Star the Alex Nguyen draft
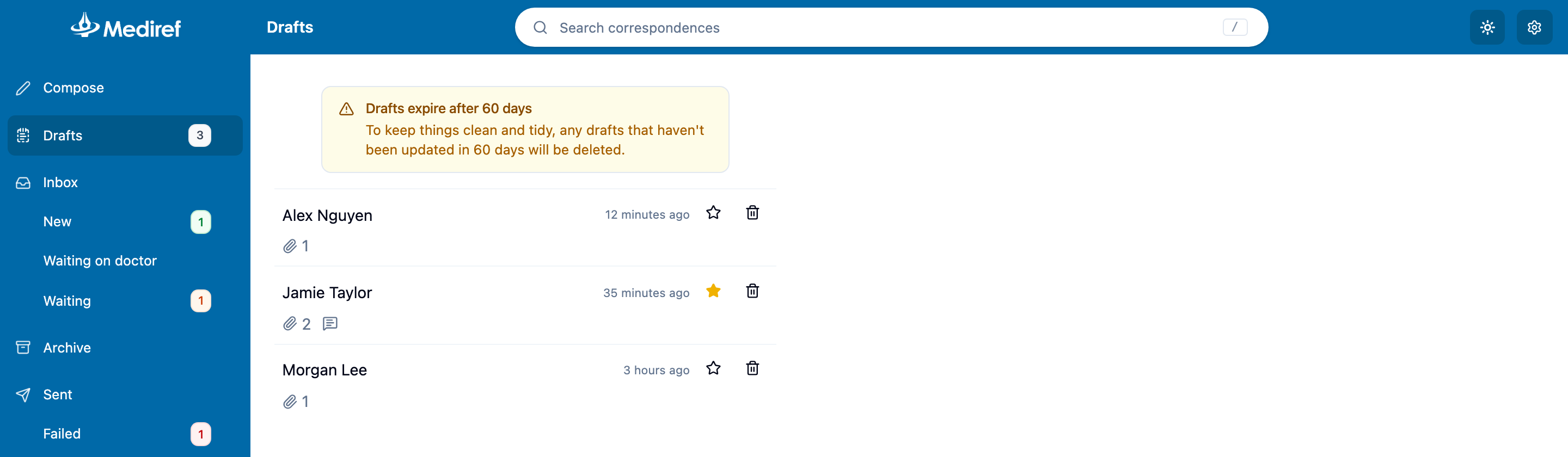Viewport: 1568px width, 457px height. coord(713,213)
